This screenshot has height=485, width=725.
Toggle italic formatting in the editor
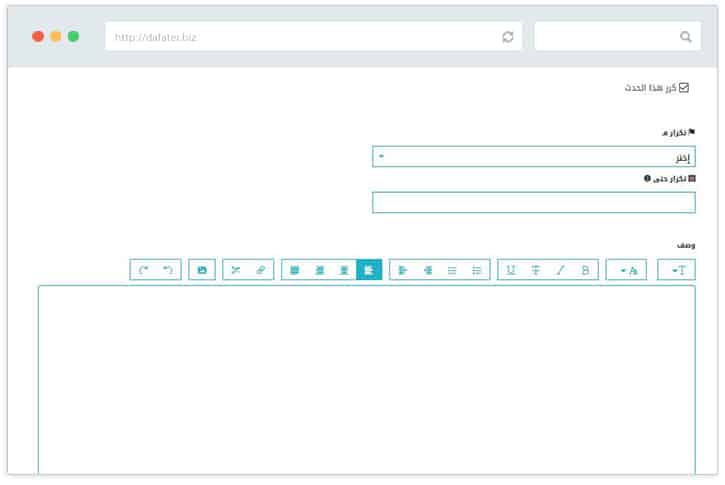point(560,270)
